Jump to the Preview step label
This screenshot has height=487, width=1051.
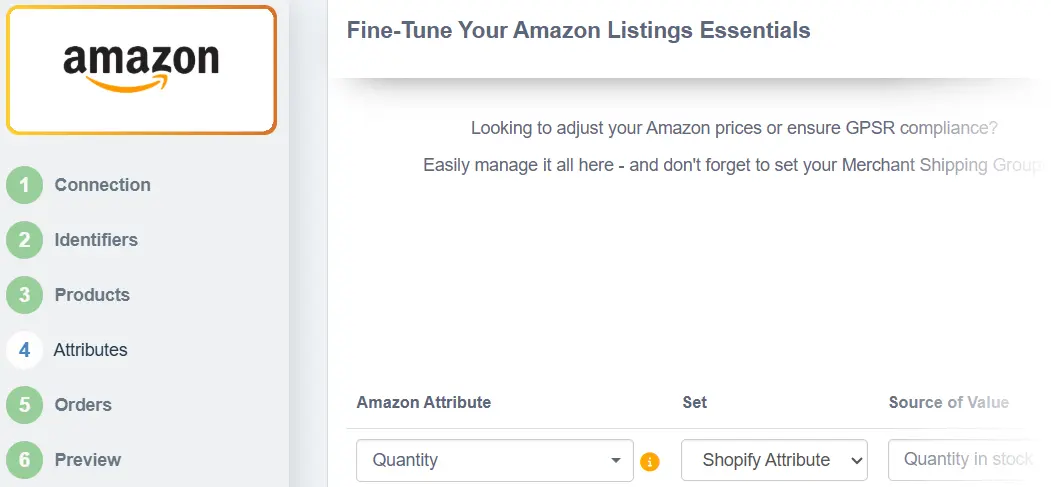[88, 460]
